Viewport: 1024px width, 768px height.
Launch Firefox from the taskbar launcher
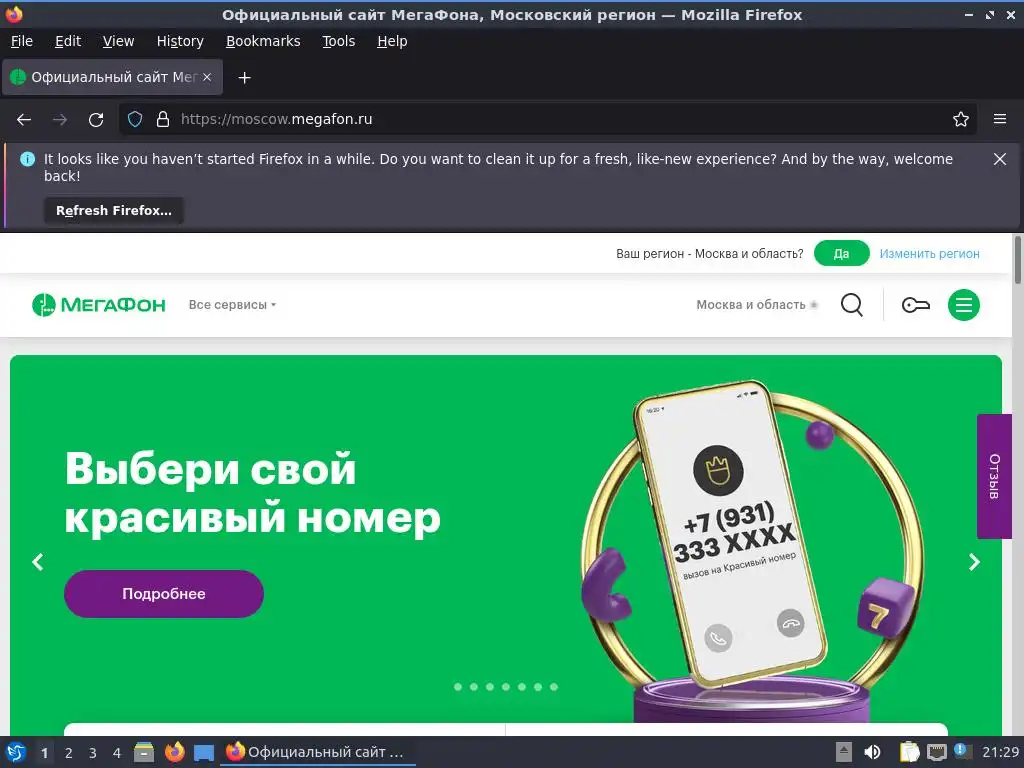pyautogui.click(x=174, y=752)
